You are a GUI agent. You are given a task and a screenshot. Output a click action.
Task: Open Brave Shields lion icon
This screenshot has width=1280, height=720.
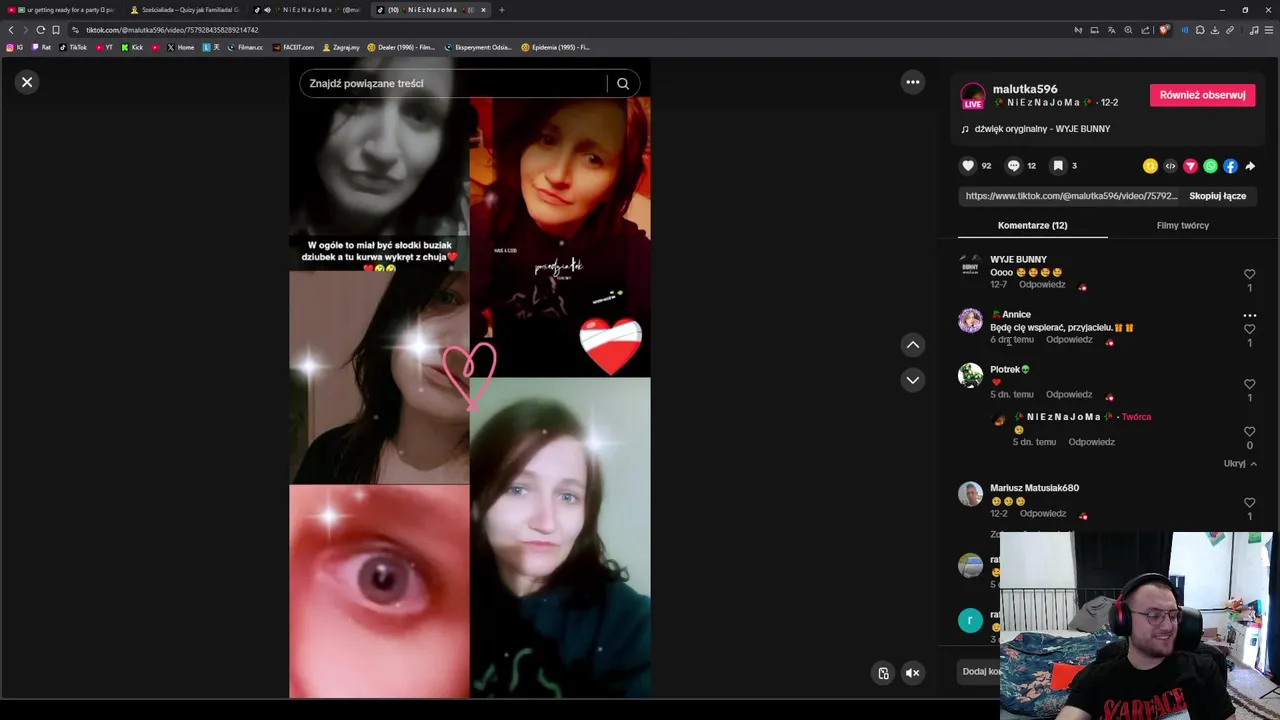coord(1164,30)
